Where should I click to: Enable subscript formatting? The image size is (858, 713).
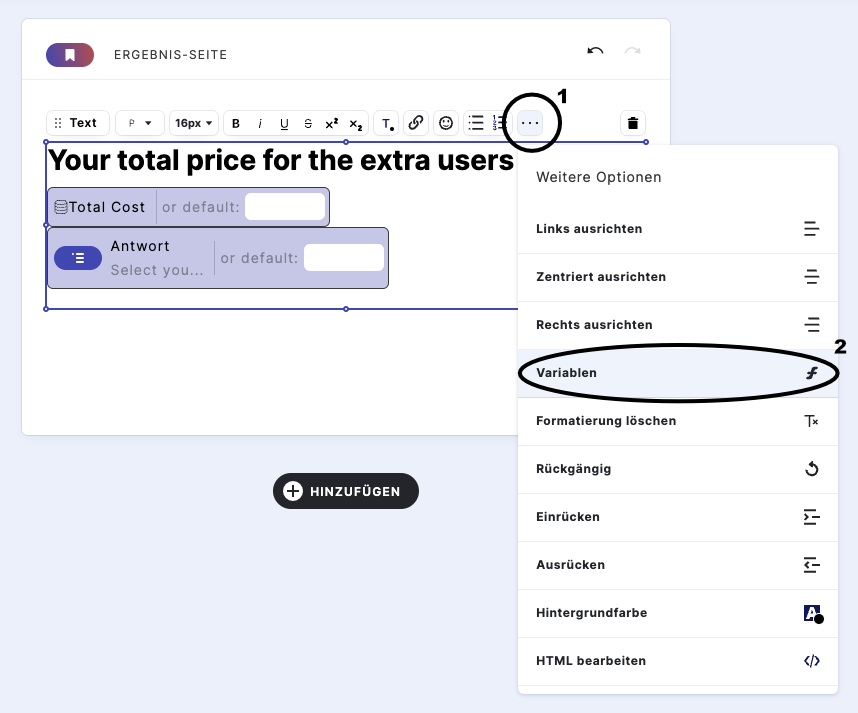(354, 123)
